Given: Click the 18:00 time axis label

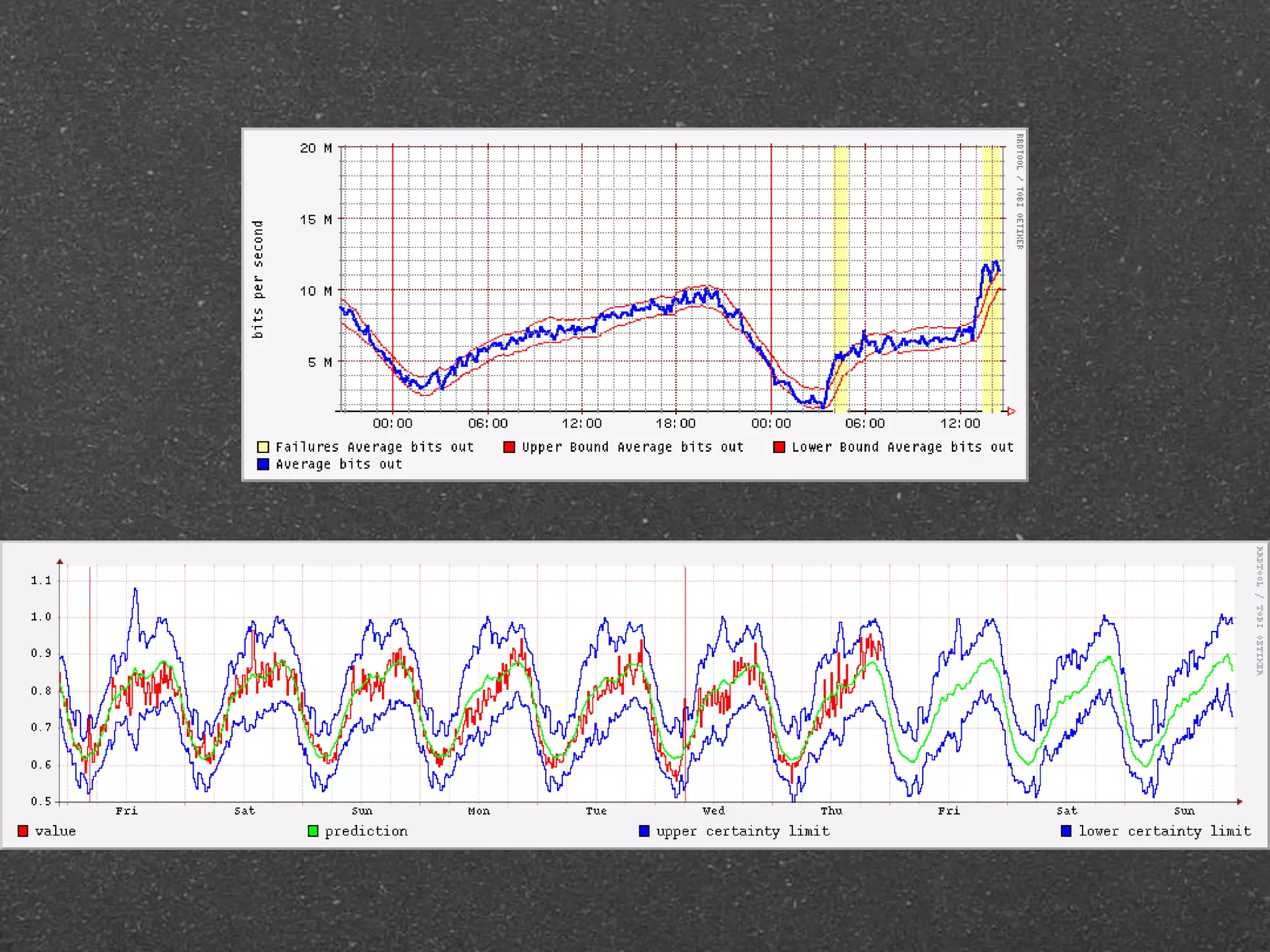Looking at the screenshot, I should pos(675,423).
